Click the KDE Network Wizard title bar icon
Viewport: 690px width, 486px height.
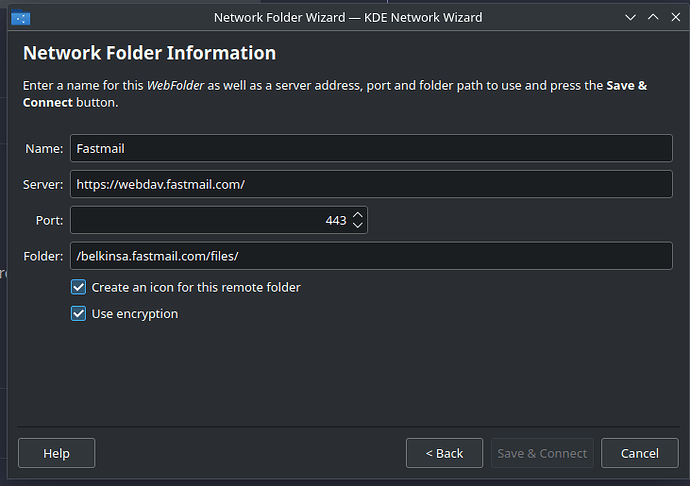tap(20, 17)
